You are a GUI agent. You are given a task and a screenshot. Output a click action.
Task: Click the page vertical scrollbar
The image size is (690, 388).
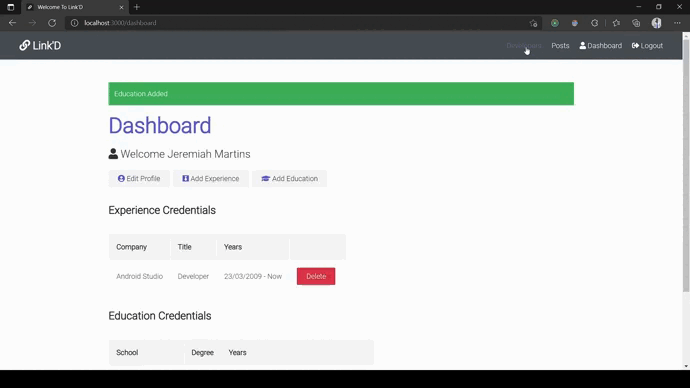click(686, 165)
